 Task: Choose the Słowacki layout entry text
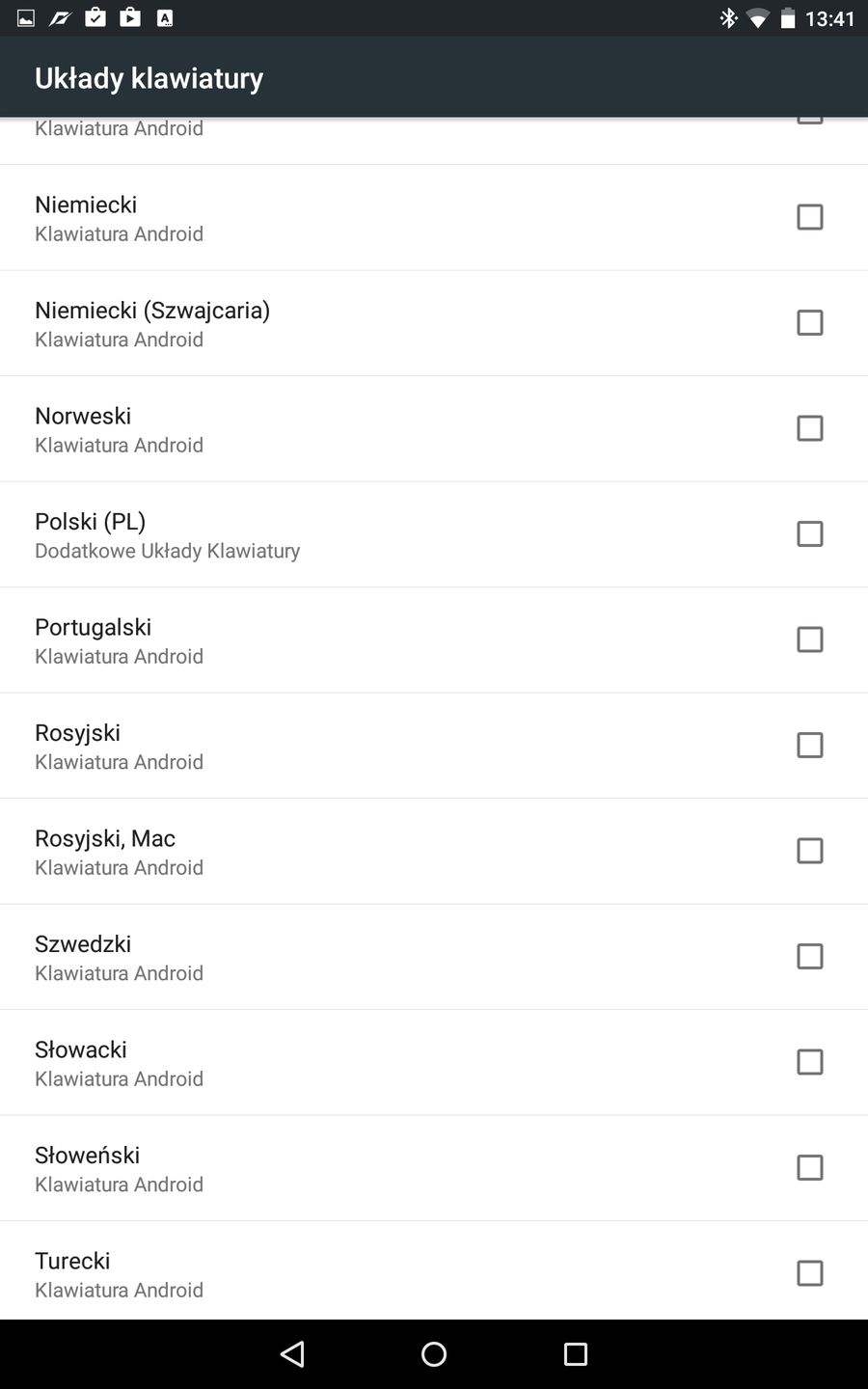point(81,1050)
